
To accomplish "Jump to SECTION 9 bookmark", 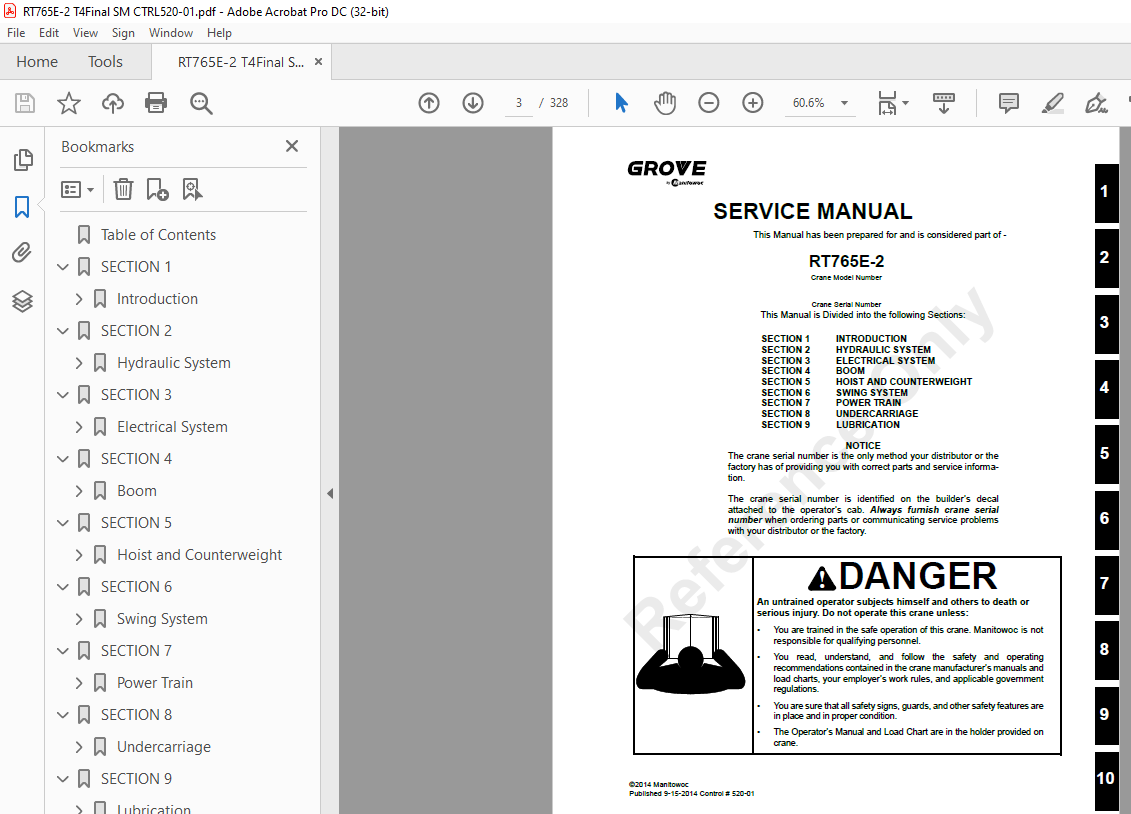I will coord(136,779).
